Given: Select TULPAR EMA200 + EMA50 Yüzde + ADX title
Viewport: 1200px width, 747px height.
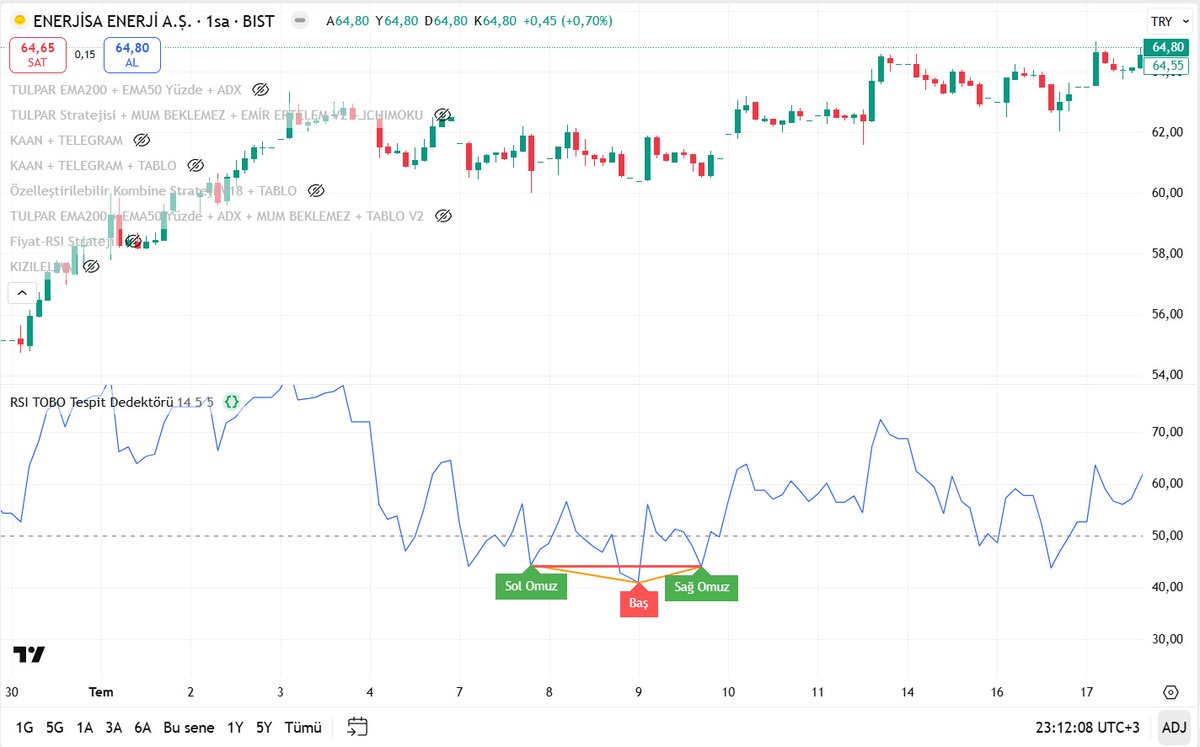Looking at the screenshot, I should [125, 90].
